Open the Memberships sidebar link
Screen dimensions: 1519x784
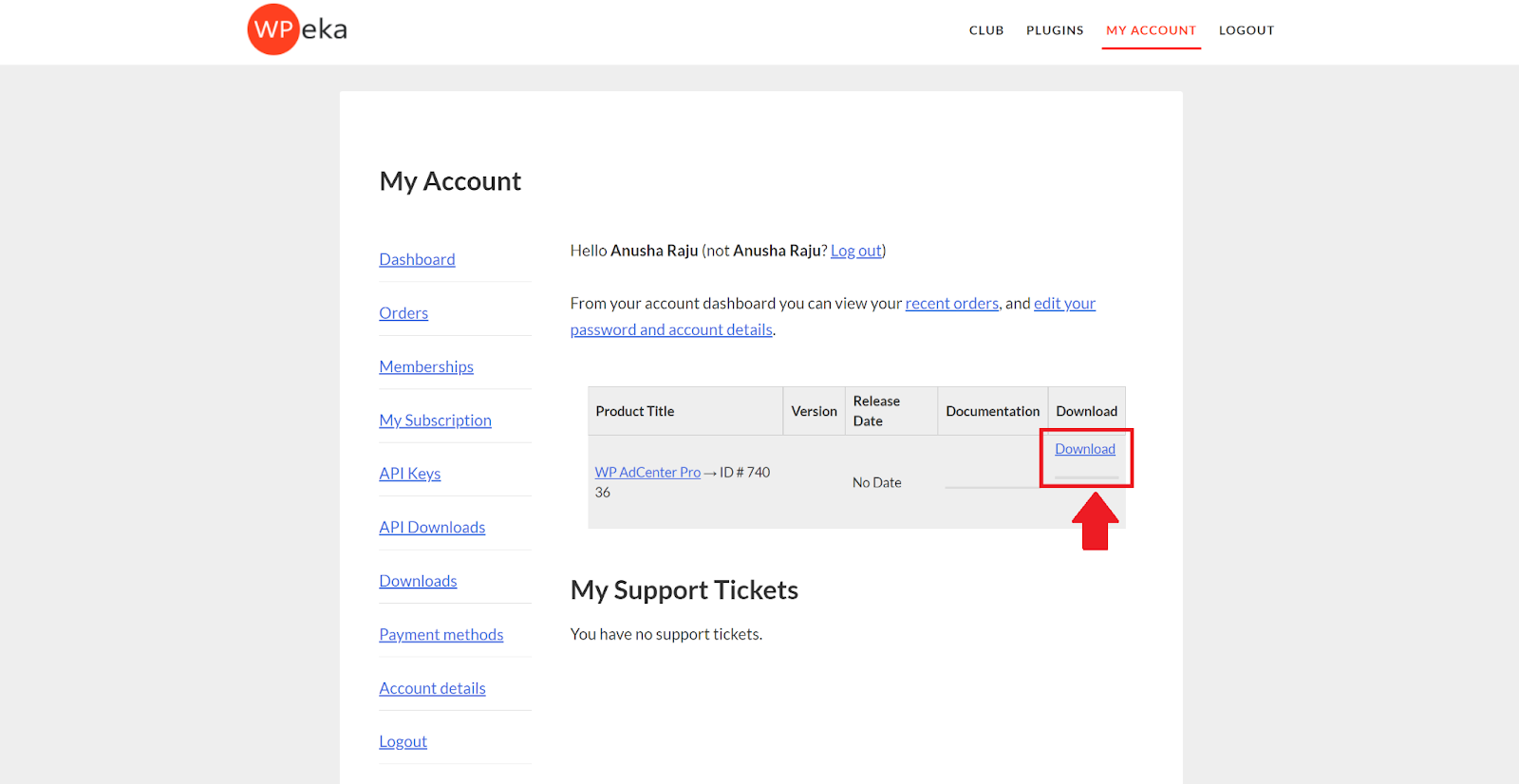click(x=426, y=366)
